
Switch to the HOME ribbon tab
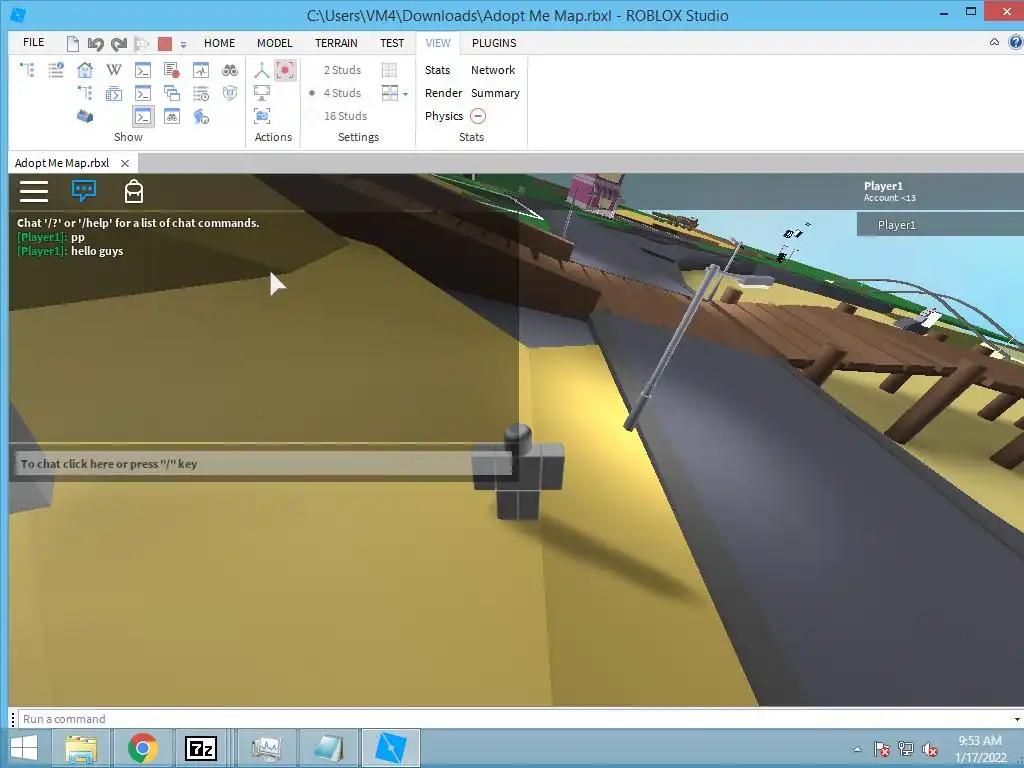coord(219,43)
